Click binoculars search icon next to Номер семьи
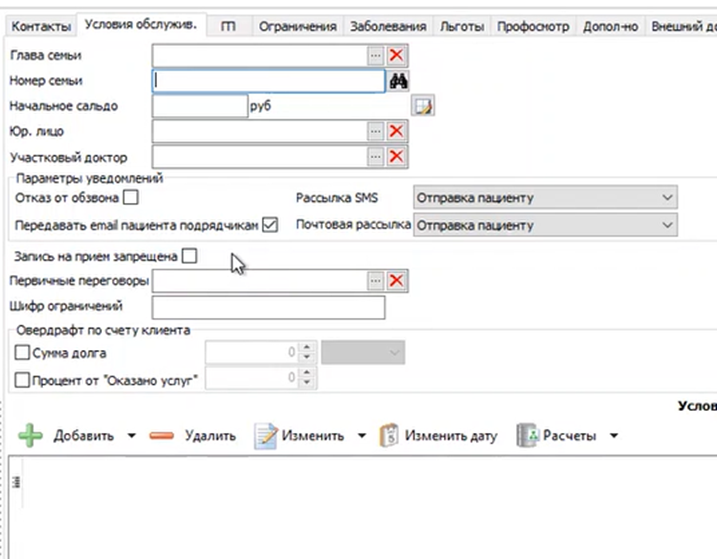This screenshot has width=717, height=559. click(x=398, y=81)
